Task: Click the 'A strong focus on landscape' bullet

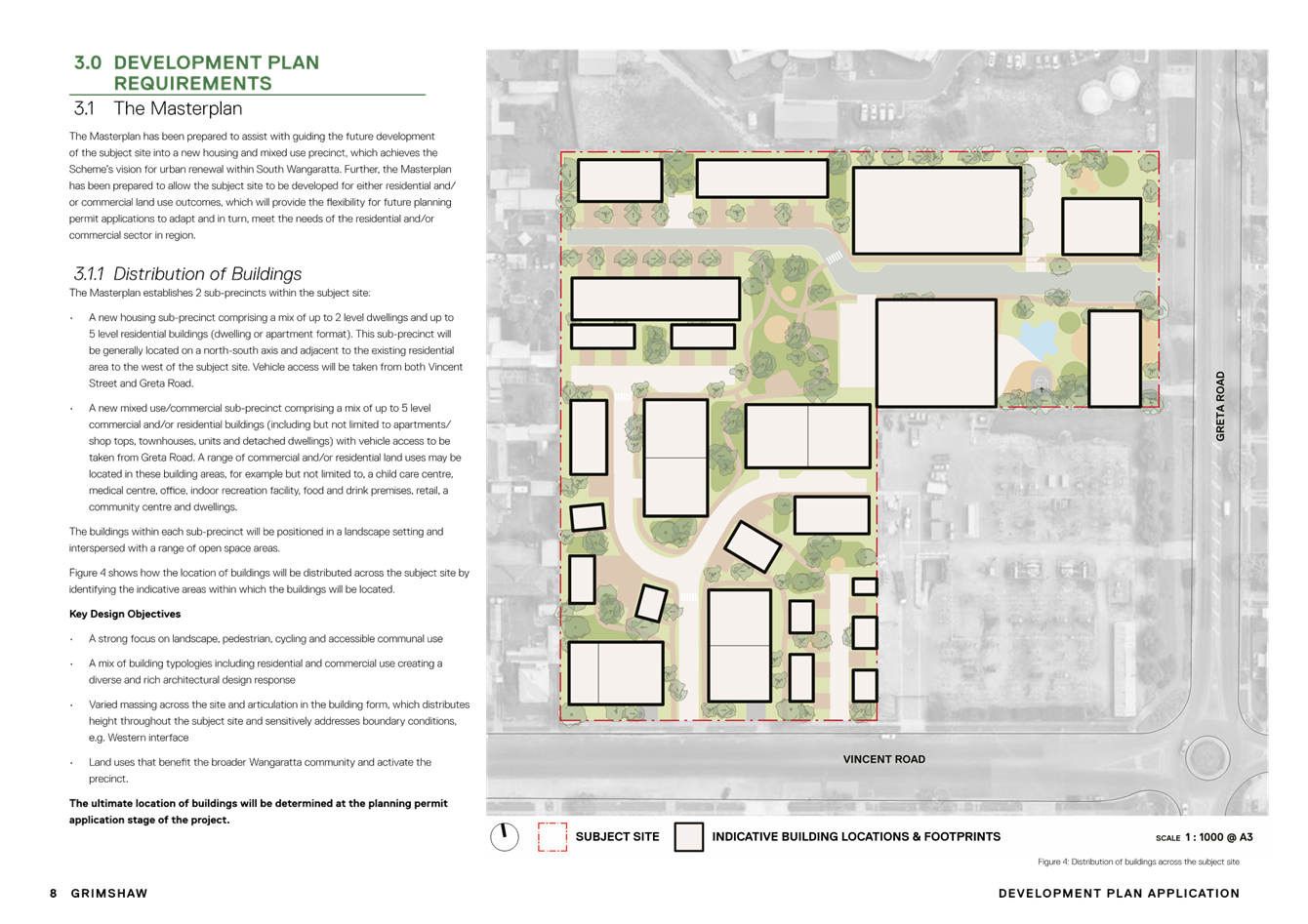Action: pos(266,639)
